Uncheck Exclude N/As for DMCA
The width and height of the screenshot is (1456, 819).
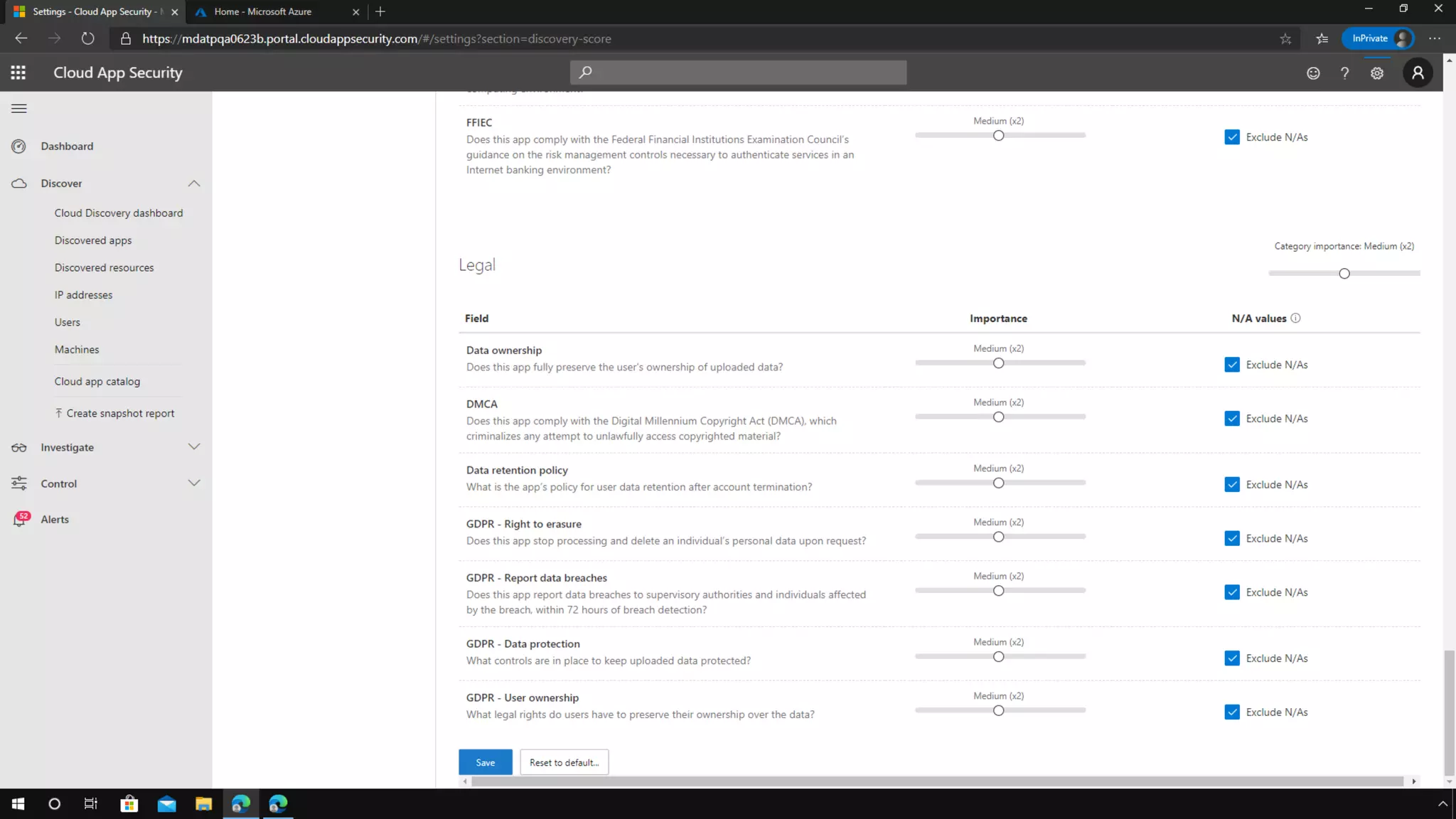pyautogui.click(x=1232, y=419)
